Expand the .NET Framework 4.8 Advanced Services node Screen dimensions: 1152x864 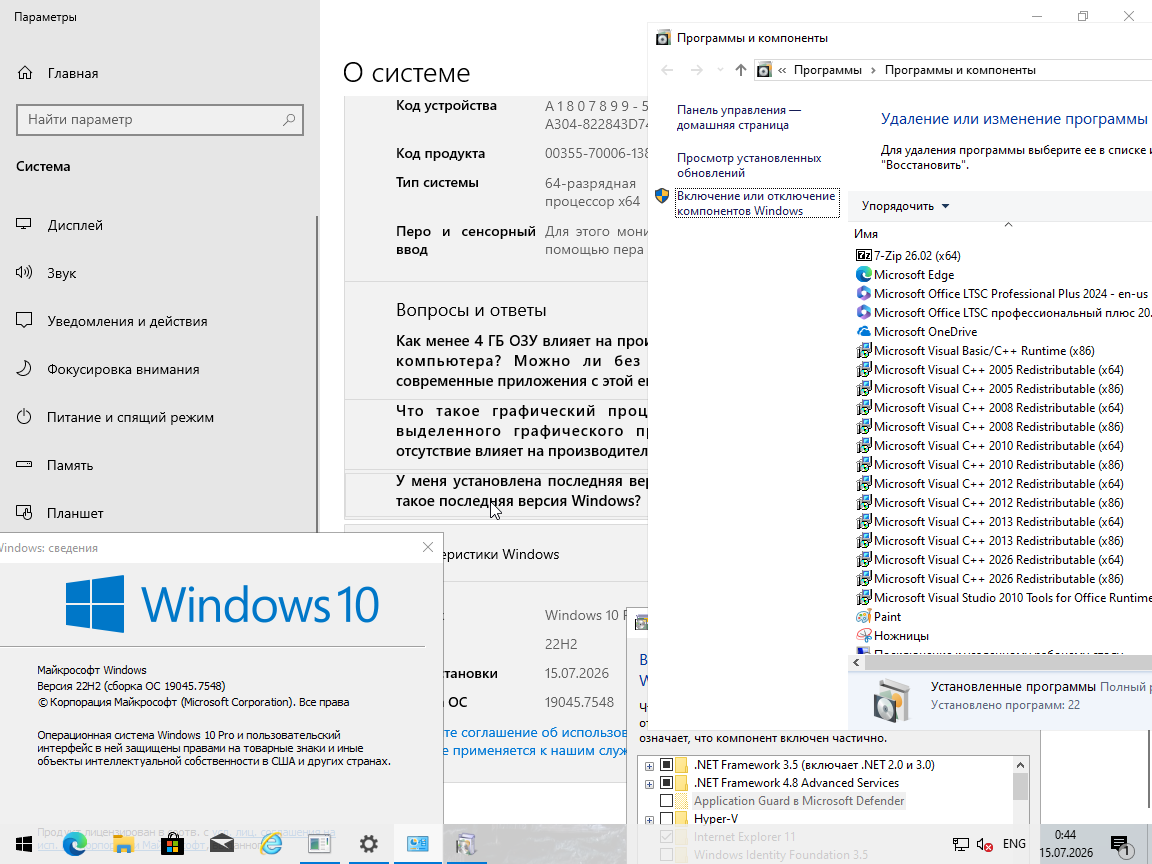tap(649, 784)
